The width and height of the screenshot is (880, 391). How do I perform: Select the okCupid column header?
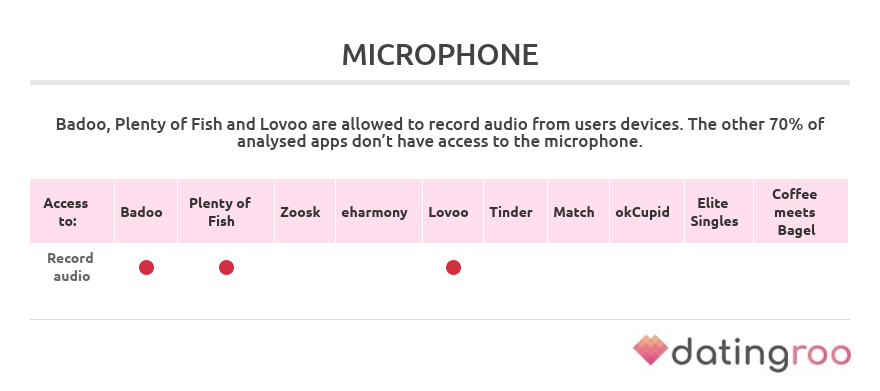tap(647, 211)
